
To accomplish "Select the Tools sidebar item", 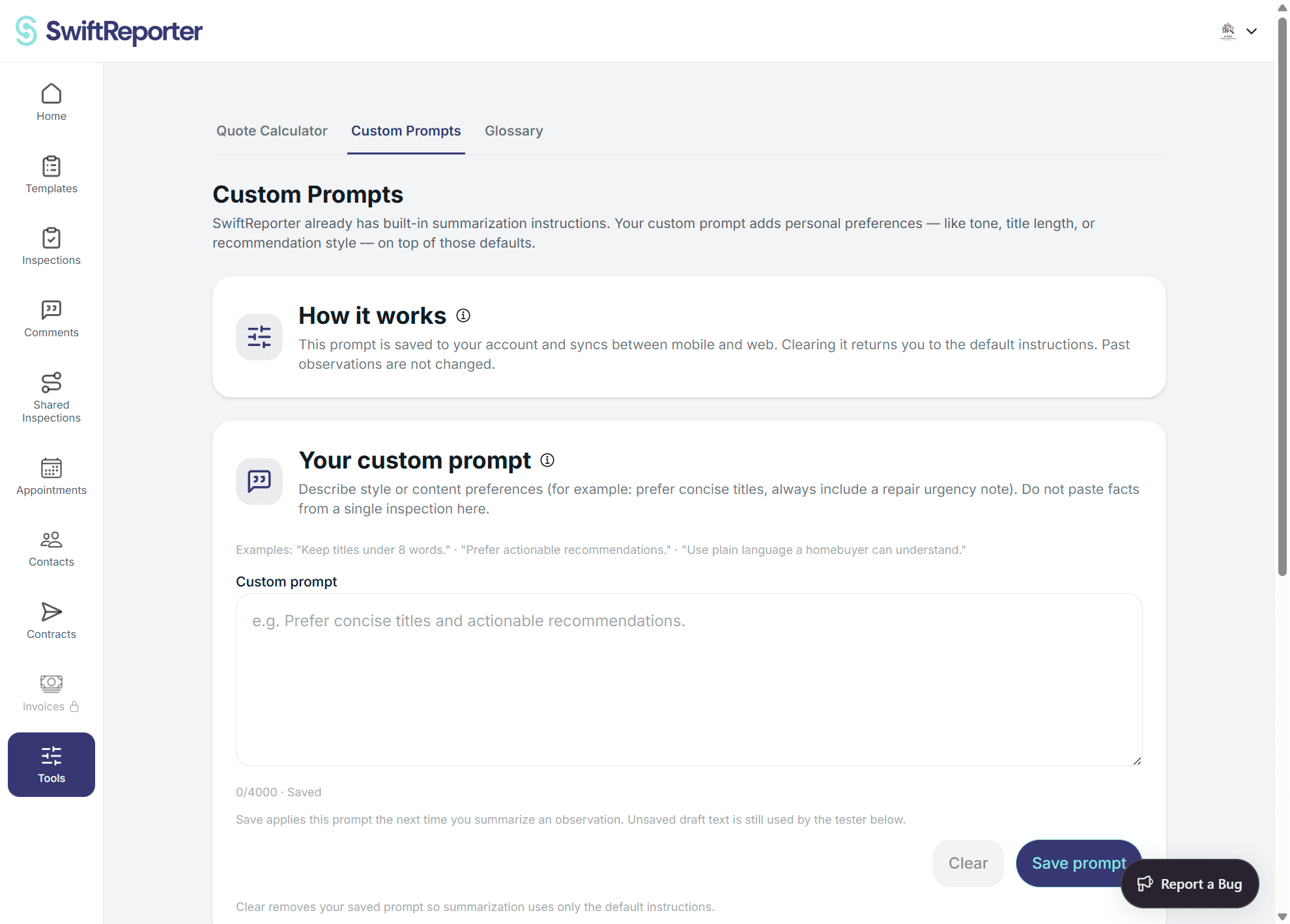I will 51,764.
